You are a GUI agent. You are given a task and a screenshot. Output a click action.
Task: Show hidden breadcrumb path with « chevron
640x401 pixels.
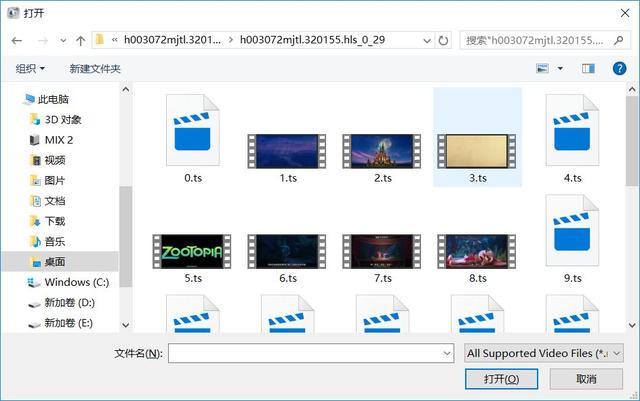[115, 40]
